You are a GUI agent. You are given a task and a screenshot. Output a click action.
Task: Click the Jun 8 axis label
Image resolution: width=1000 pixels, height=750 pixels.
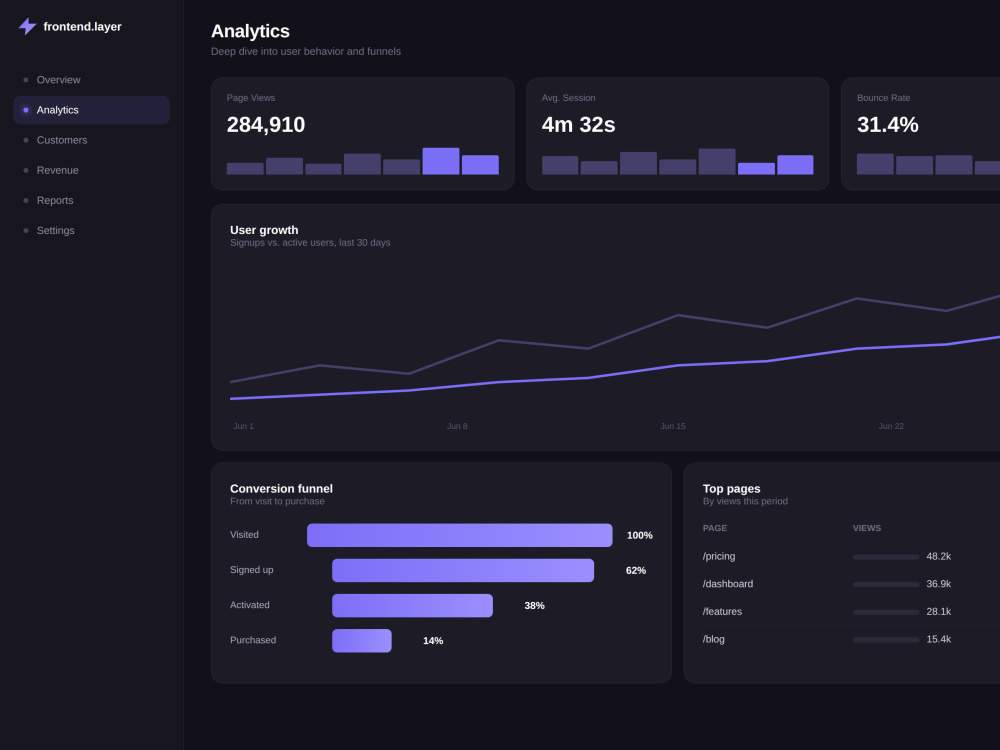457,426
